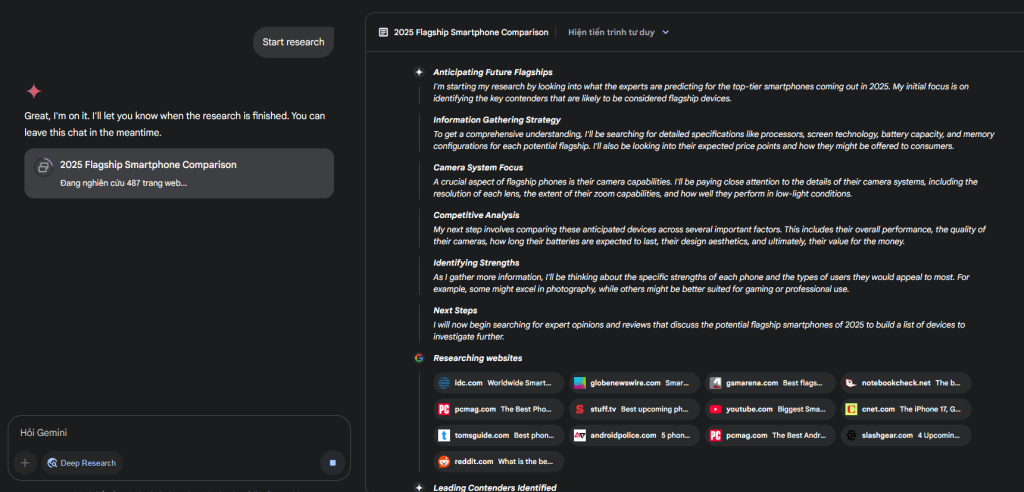Open the tomsguide.com Best phones chip

[x=498, y=435]
